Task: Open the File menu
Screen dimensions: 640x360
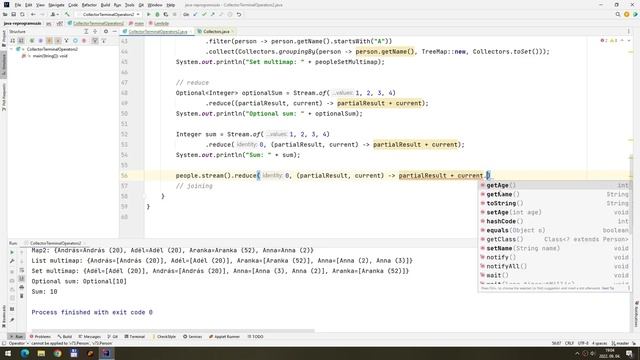Action: click(18, 5)
